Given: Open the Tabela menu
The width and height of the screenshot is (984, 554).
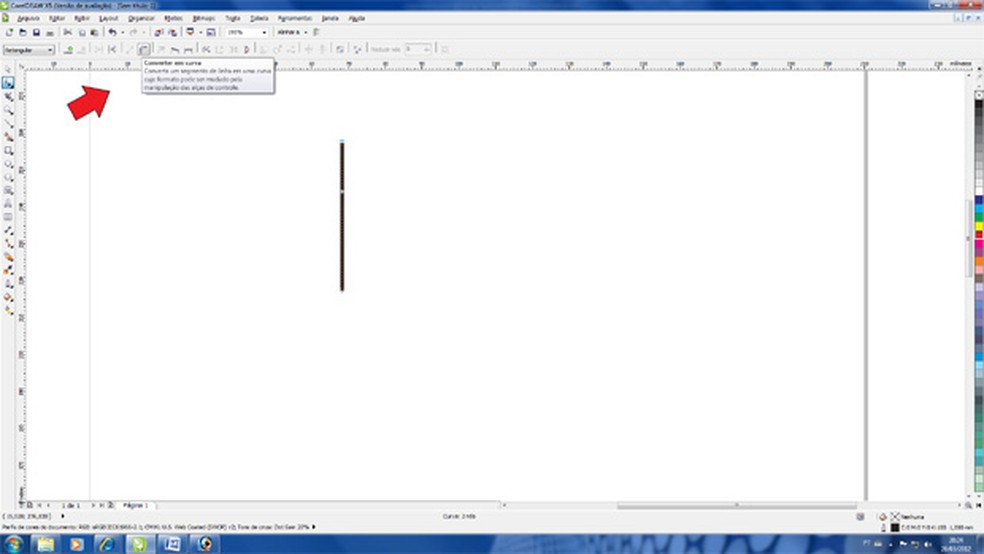Looking at the screenshot, I should click(x=259, y=18).
